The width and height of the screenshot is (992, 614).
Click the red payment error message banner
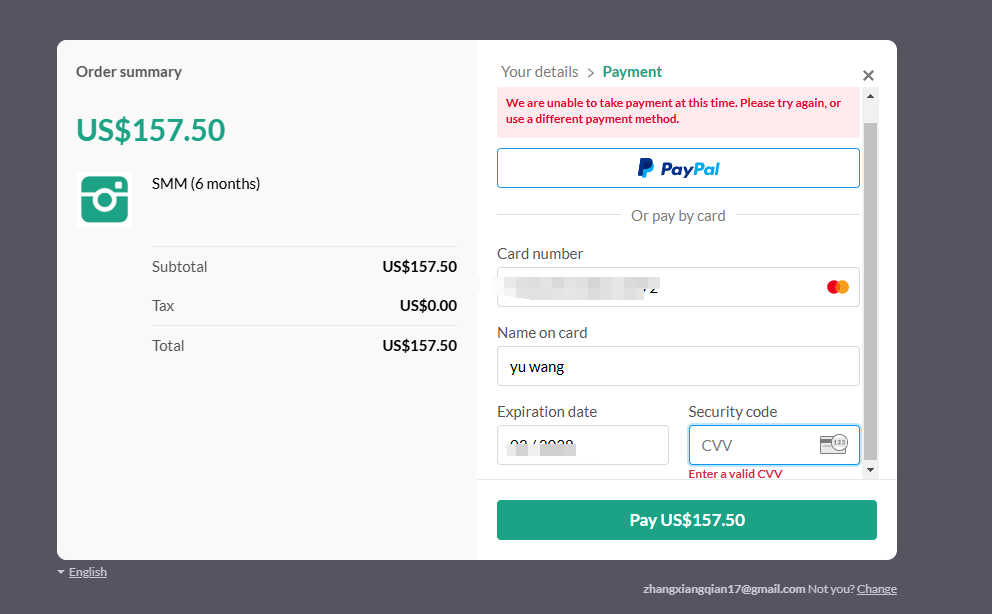(678, 112)
